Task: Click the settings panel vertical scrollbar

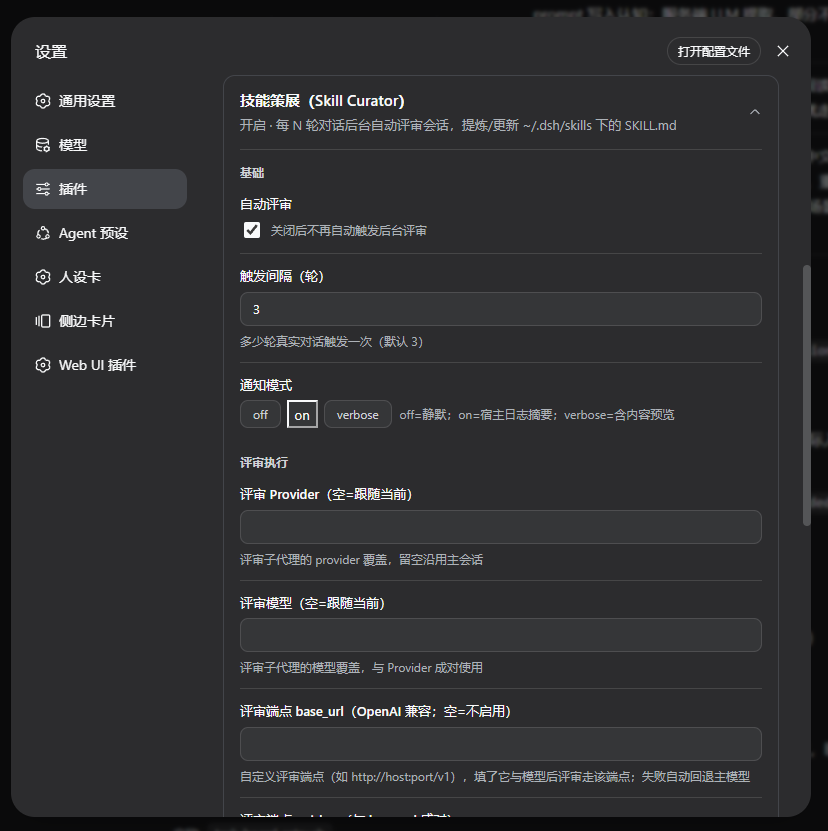Action: (x=807, y=395)
